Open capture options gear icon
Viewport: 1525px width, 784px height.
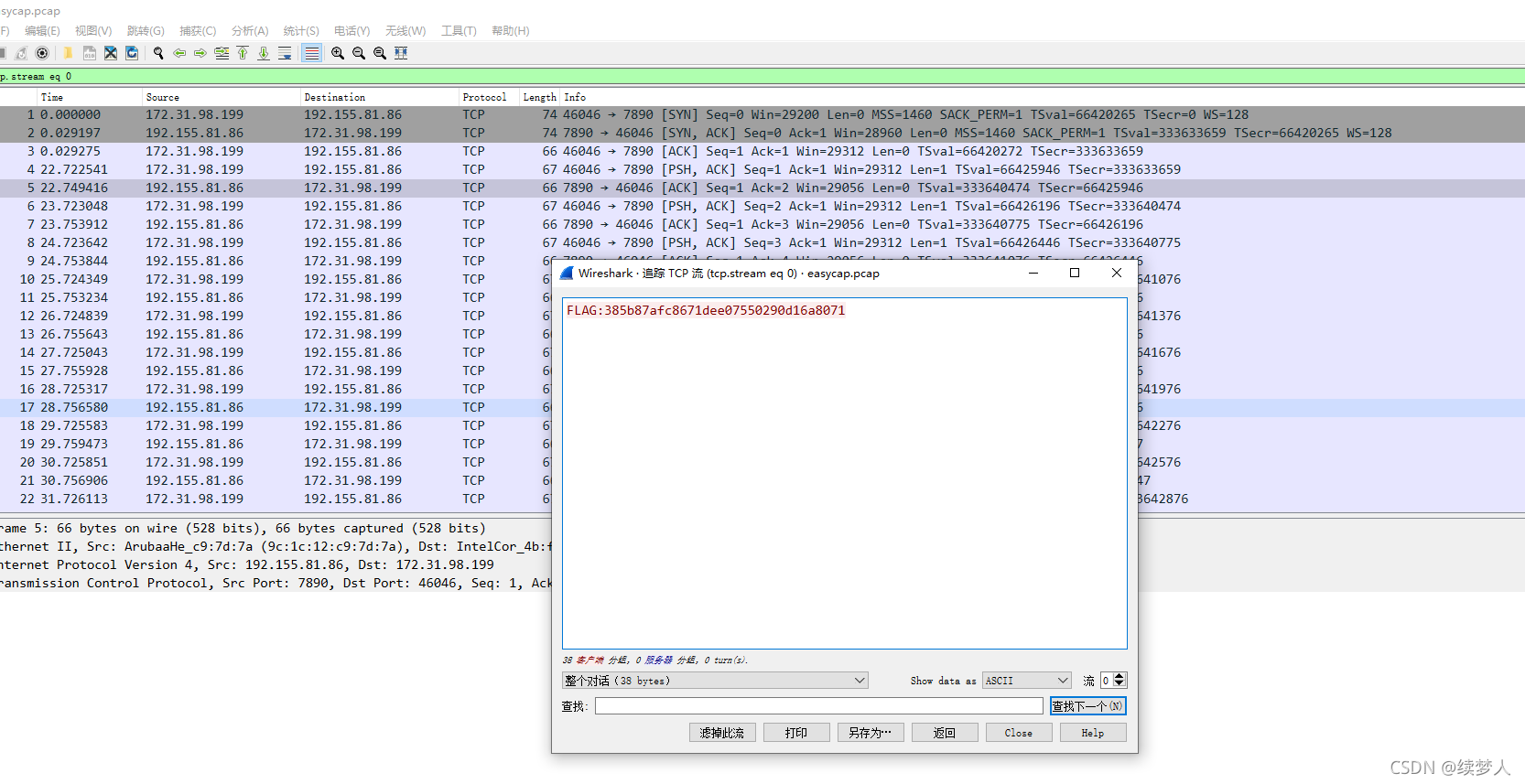click(42, 53)
